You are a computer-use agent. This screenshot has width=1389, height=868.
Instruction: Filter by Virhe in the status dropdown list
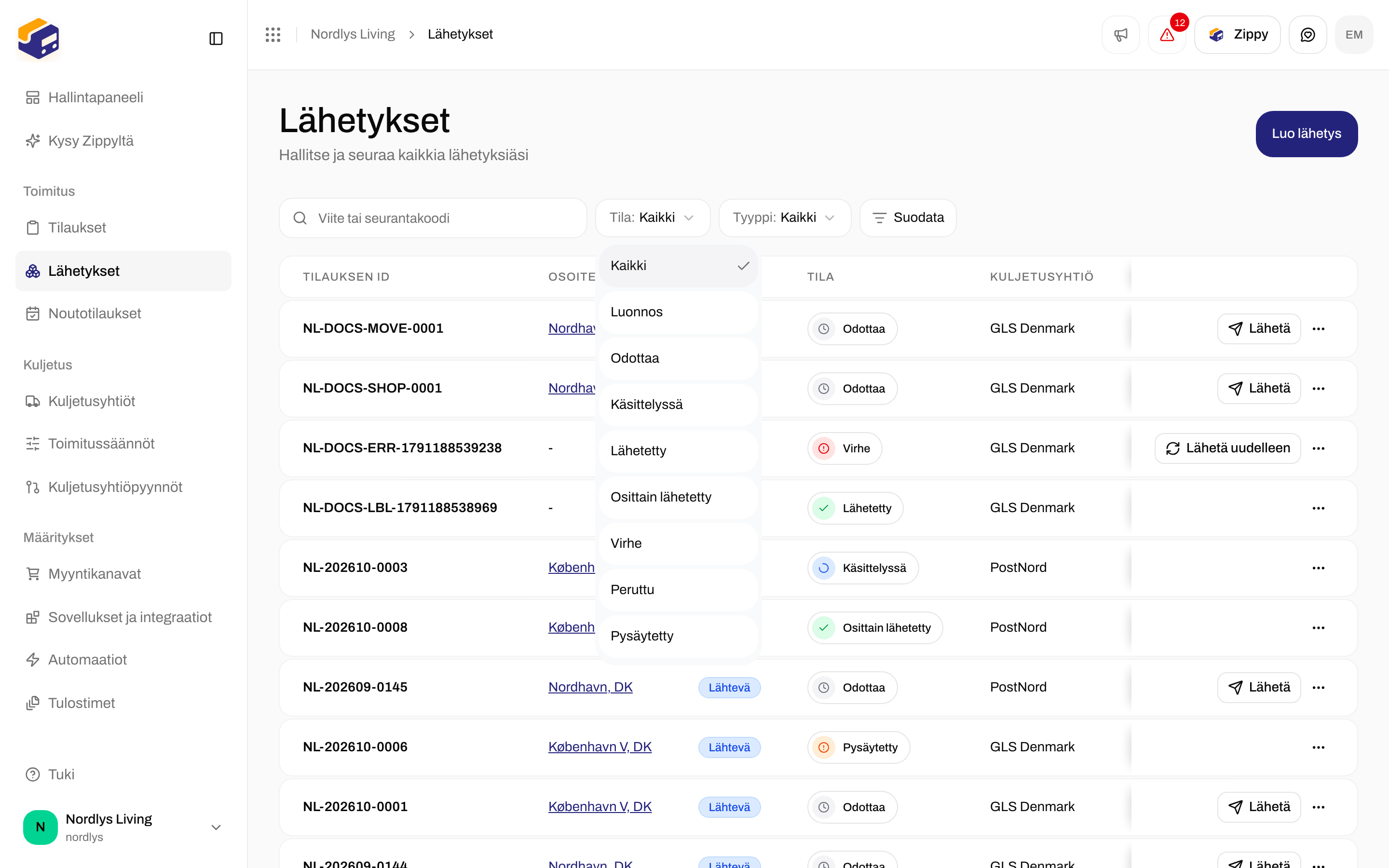pyautogui.click(x=679, y=543)
